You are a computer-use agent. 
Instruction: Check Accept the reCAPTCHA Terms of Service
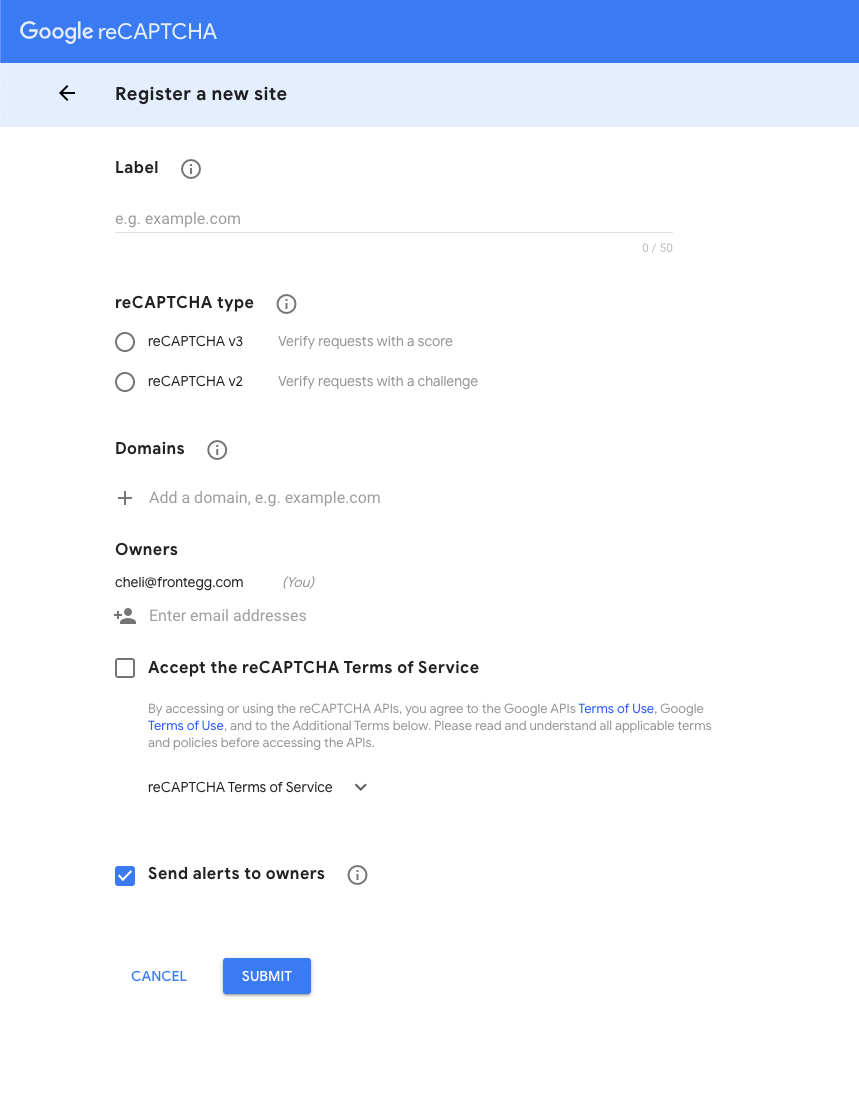(x=125, y=668)
